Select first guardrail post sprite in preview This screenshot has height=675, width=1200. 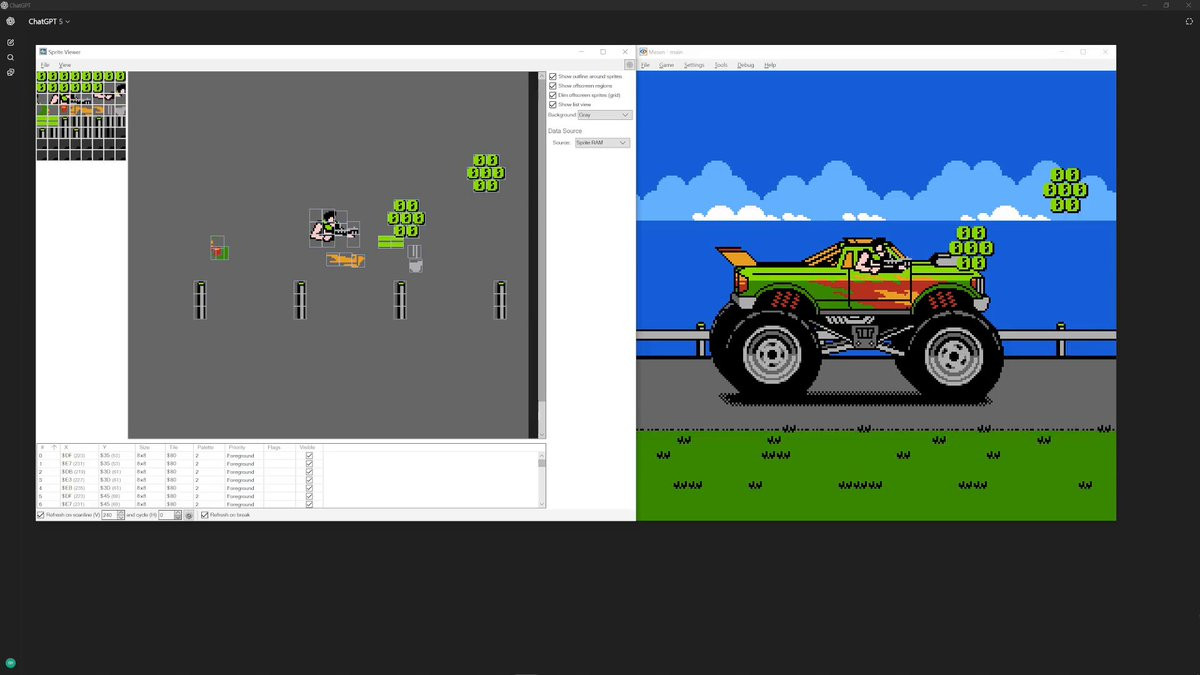coord(200,300)
